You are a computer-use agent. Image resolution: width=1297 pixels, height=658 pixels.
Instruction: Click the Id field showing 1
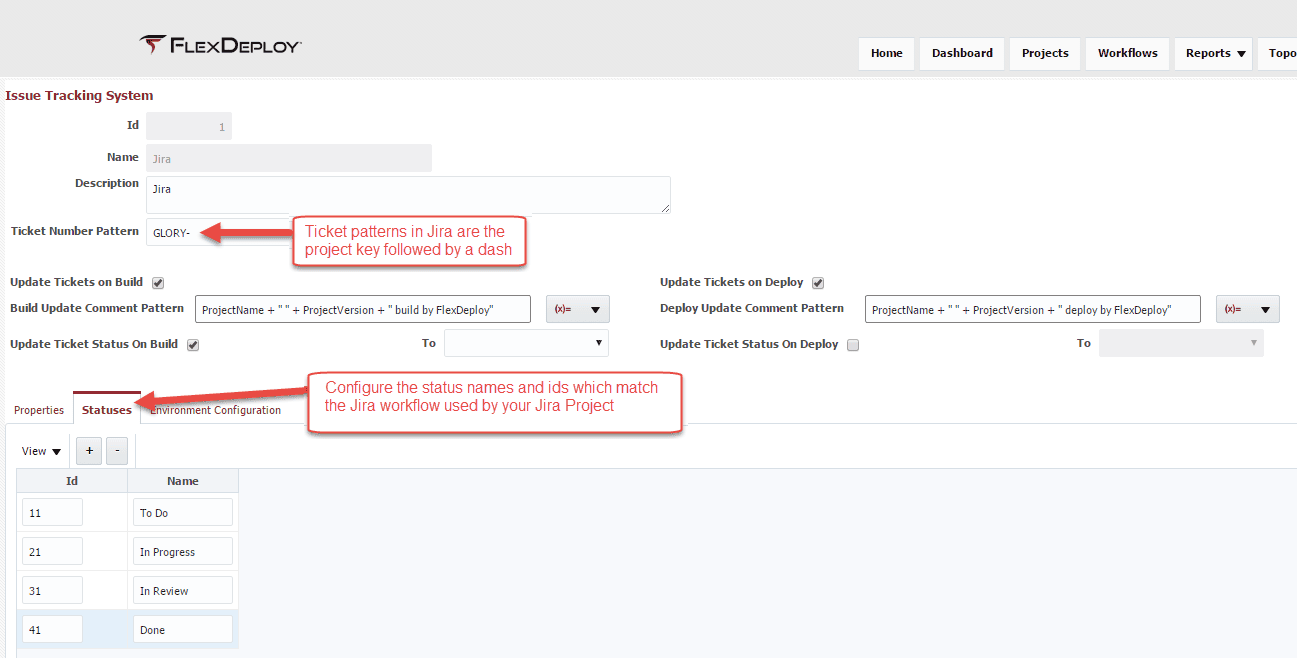click(x=189, y=126)
